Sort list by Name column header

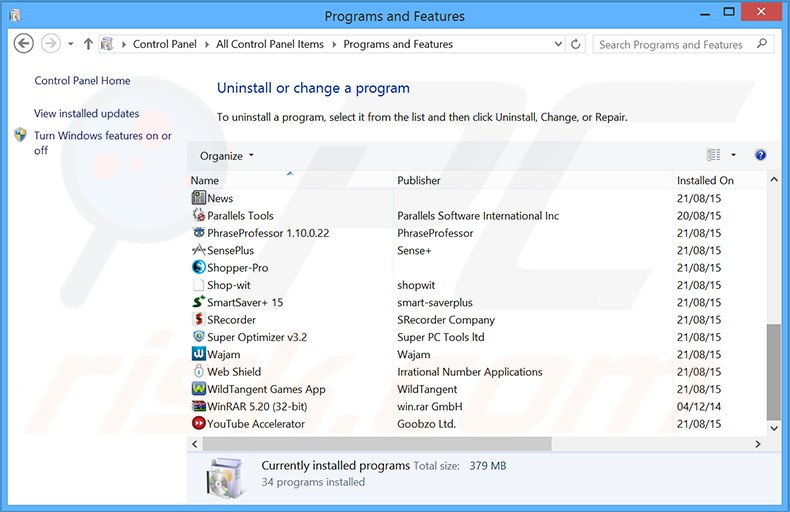coord(290,180)
